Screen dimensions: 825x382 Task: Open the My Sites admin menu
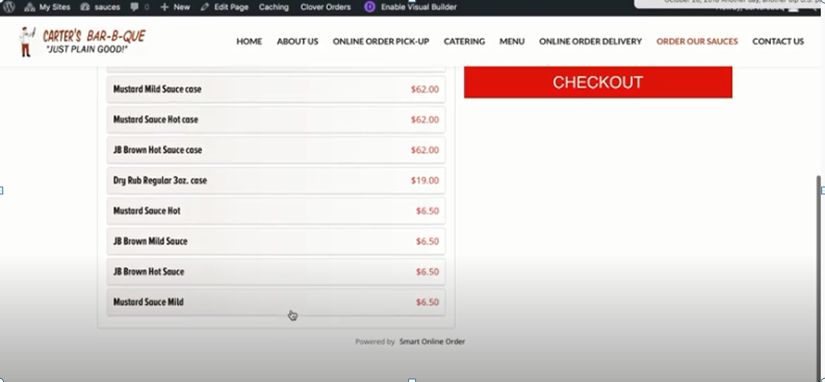[x=48, y=7]
